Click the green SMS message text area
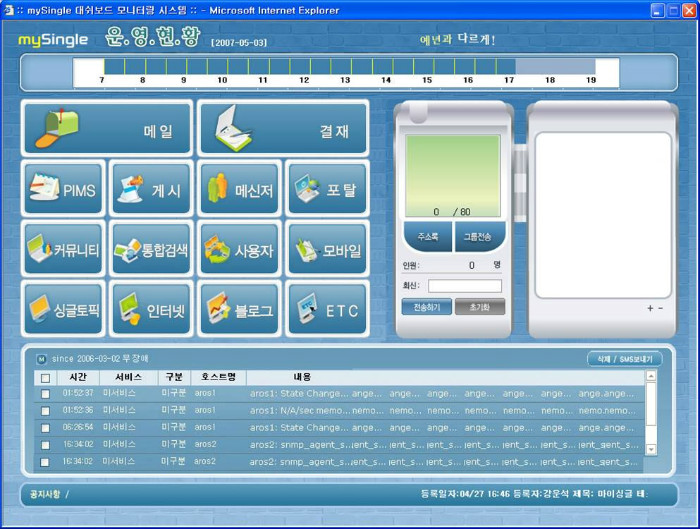Screen dimensions: 700x529 pos(453,176)
